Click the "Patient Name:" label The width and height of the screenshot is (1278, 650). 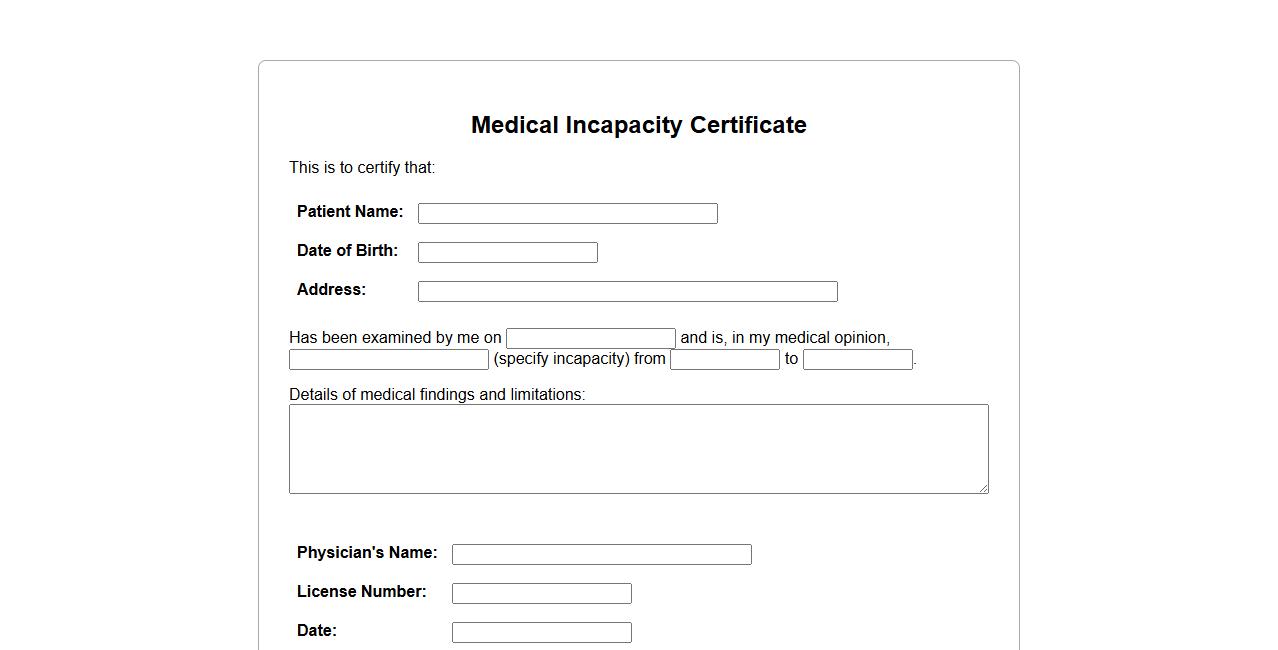pyautogui.click(x=350, y=211)
